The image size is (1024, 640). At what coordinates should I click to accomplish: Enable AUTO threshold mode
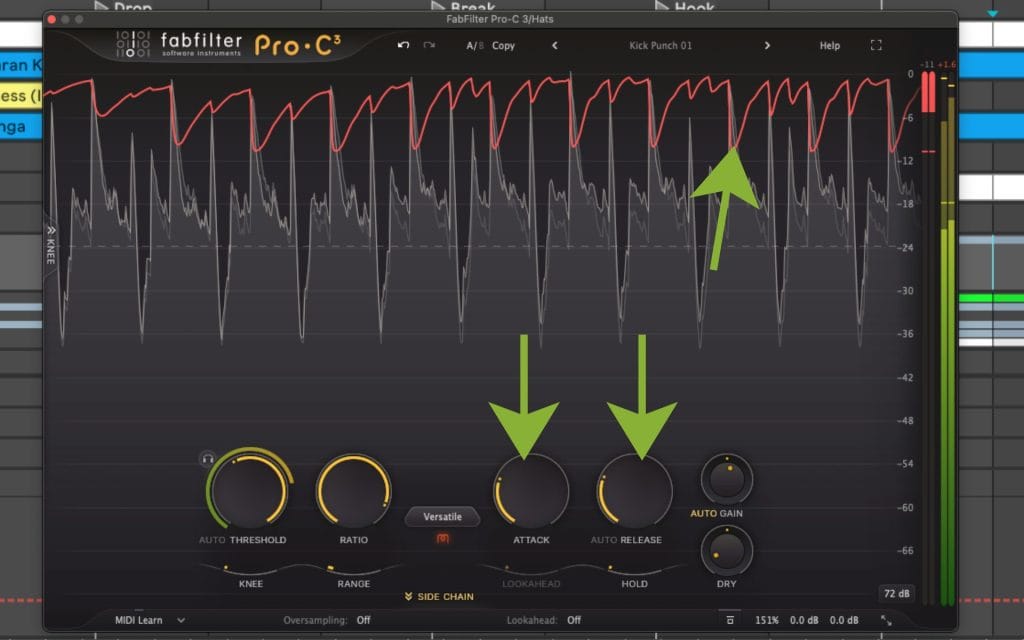pos(212,540)
